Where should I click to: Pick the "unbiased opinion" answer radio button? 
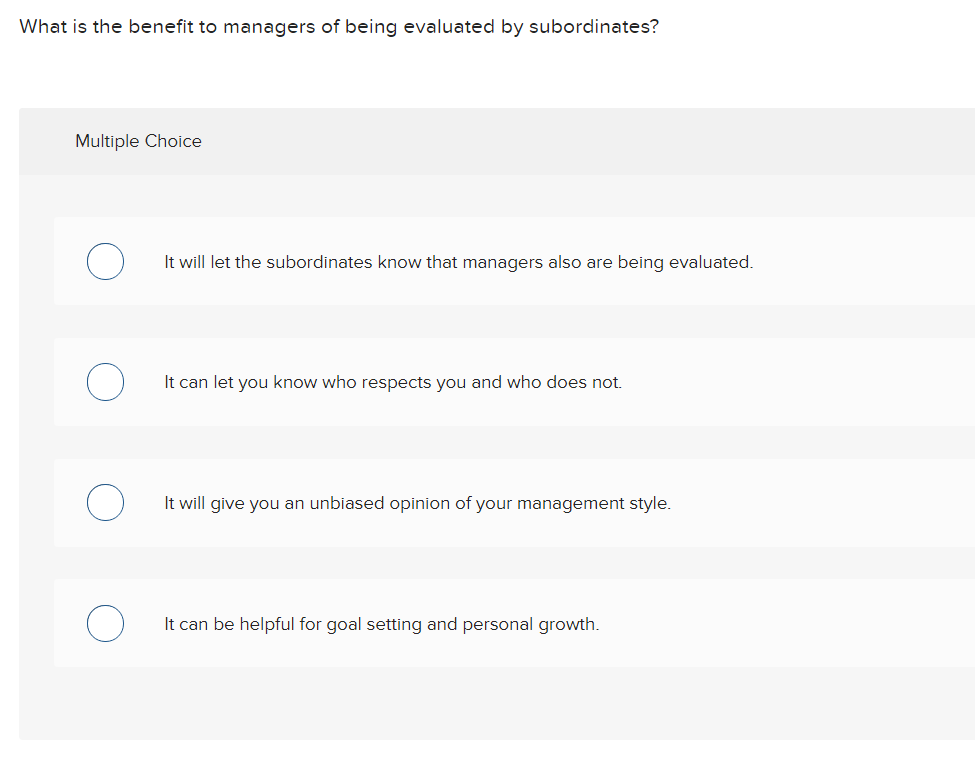[x=105, y=503]
